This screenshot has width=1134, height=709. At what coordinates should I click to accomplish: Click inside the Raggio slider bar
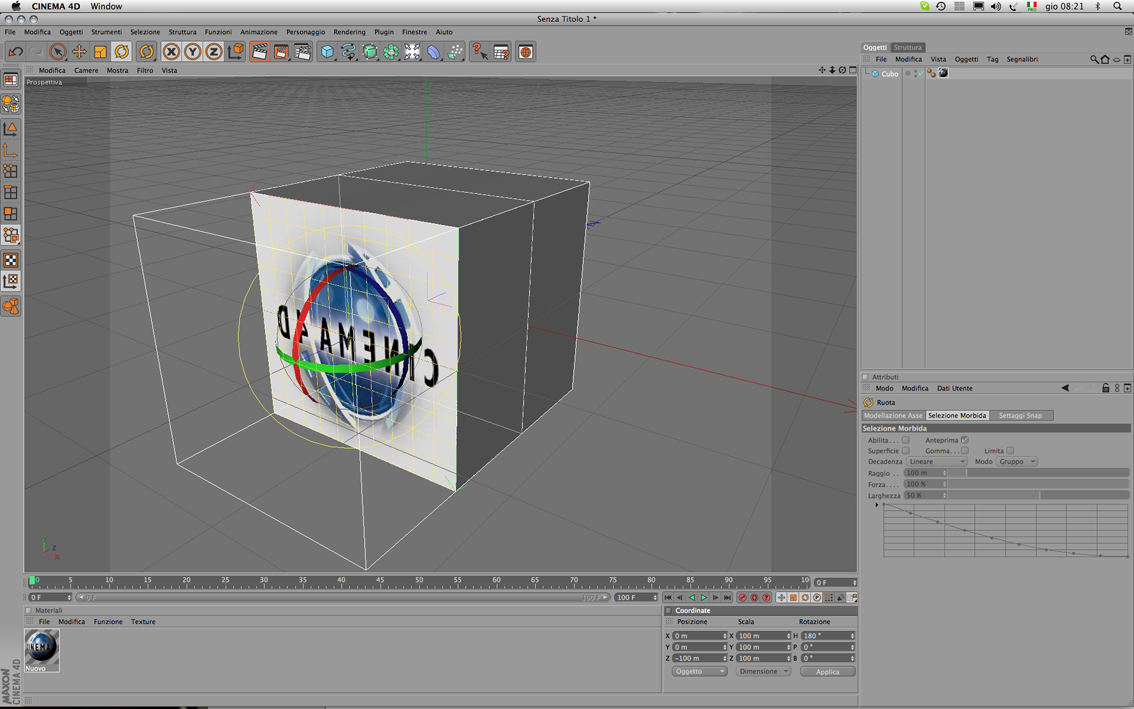pos(1038,473)
